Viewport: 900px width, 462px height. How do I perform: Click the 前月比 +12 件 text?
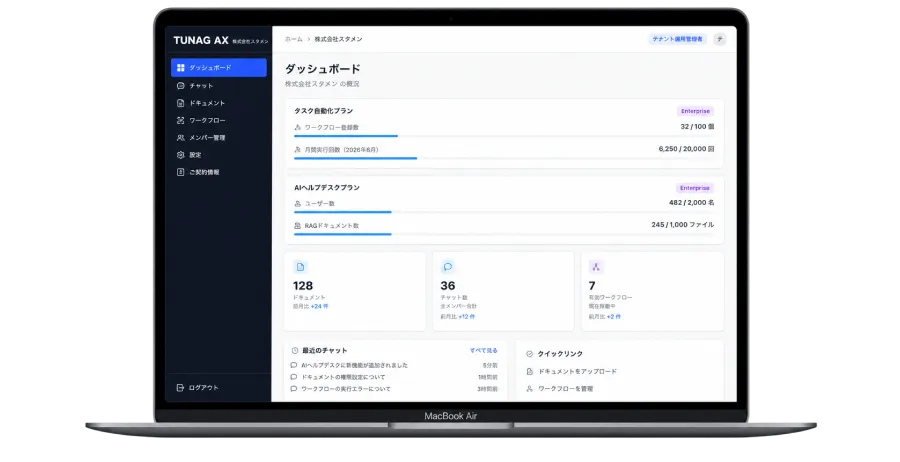click(x=457, y=317)
